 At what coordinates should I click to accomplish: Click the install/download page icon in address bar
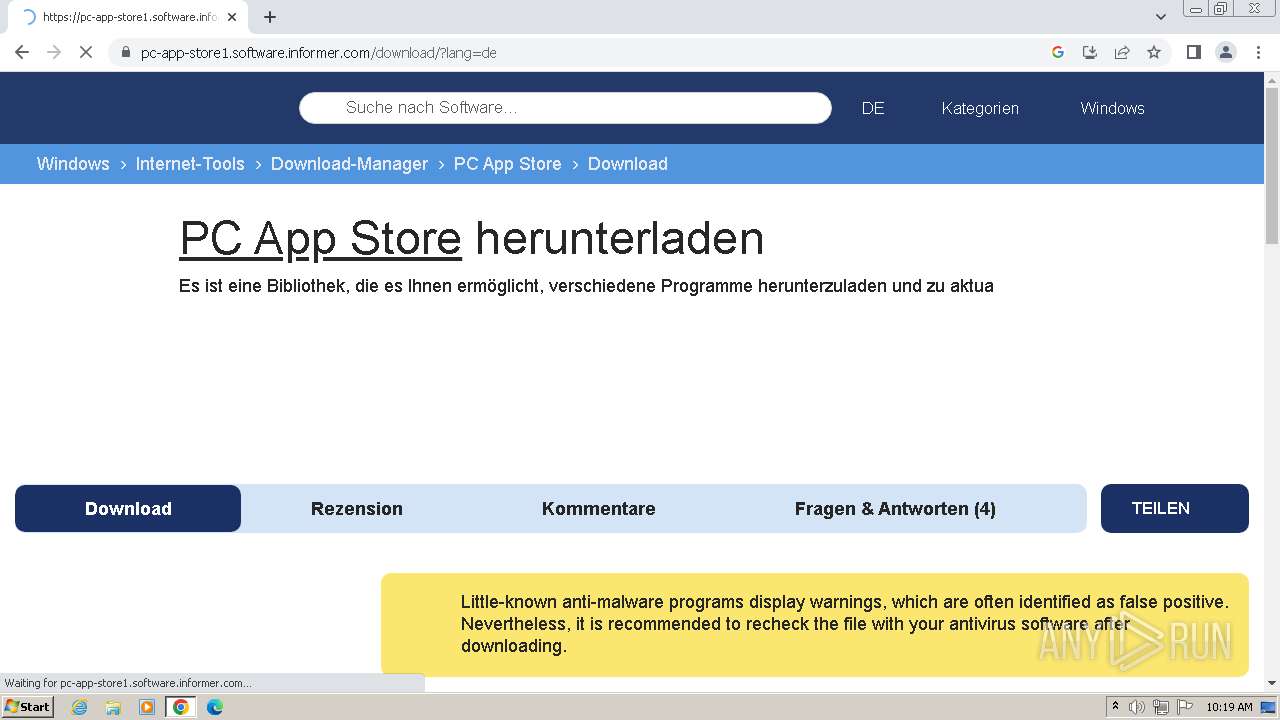point(1090,52)
